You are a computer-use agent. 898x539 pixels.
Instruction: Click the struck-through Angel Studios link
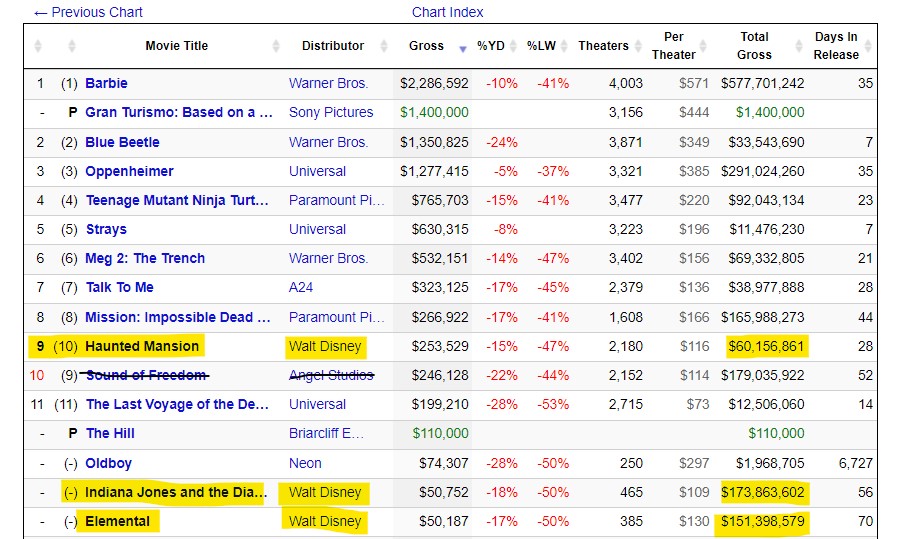coord(331,375)
